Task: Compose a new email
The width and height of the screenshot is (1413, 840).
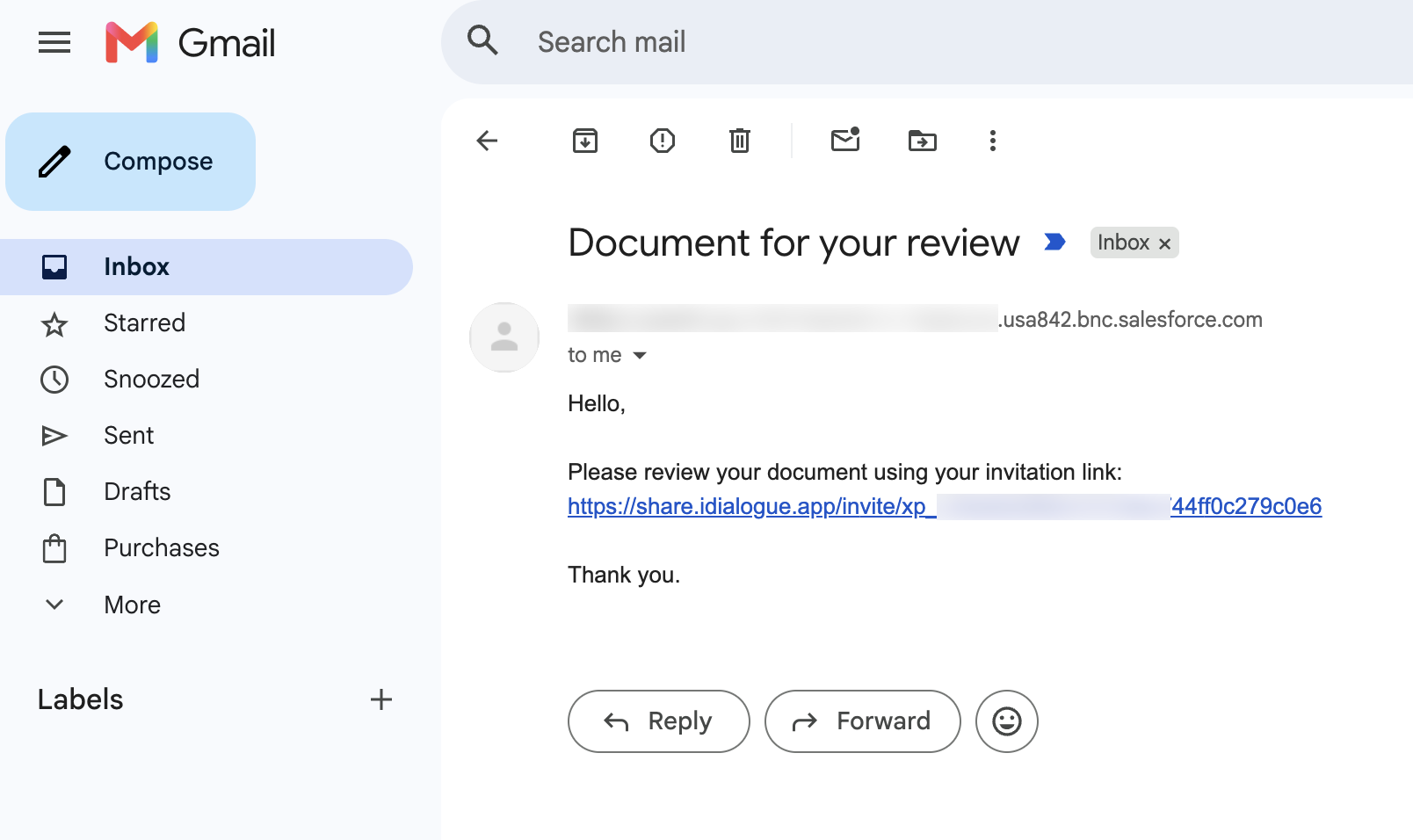Action: (x=130, y=162)
